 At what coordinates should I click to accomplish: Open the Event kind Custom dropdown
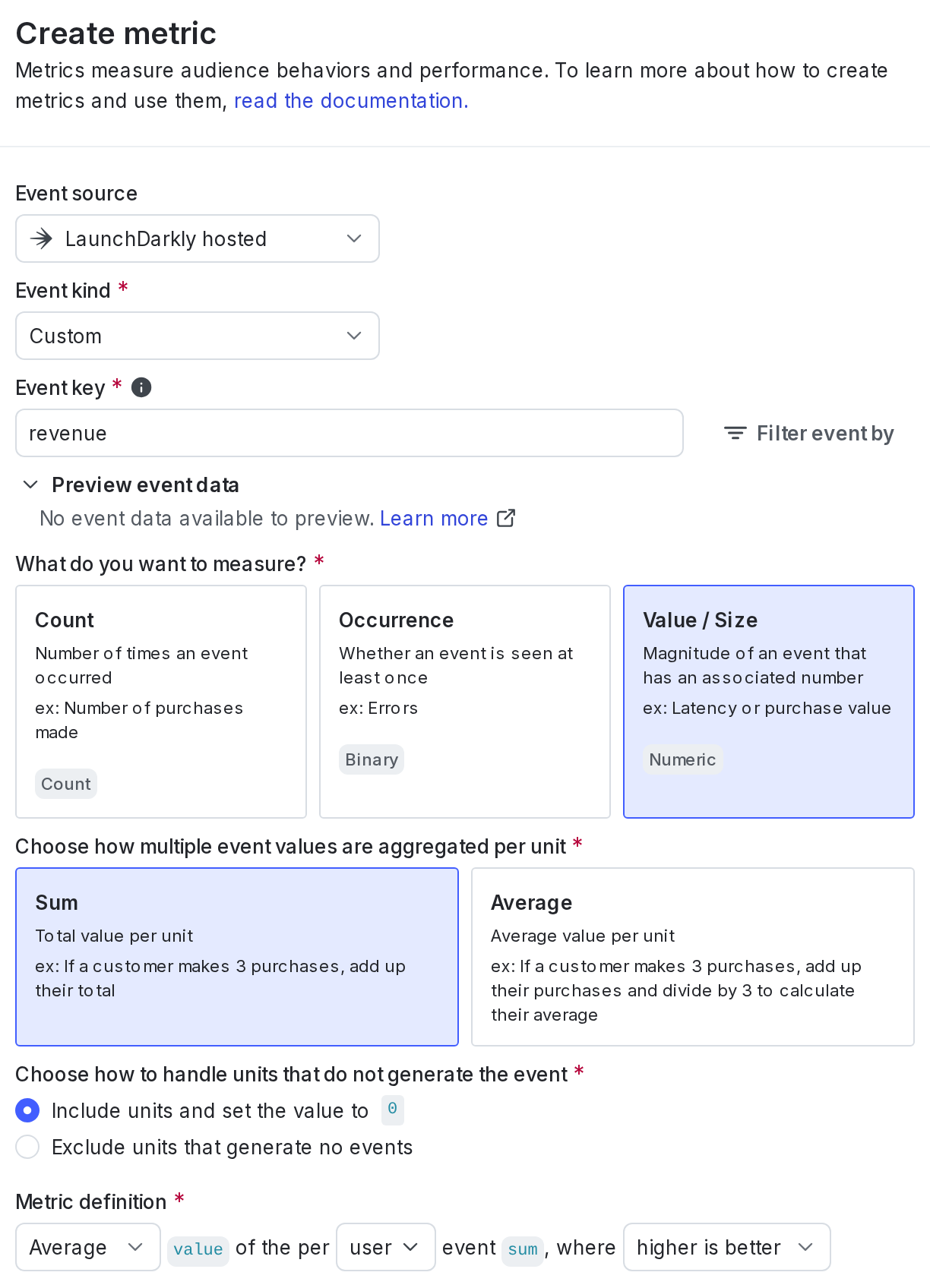pos(198,336)
